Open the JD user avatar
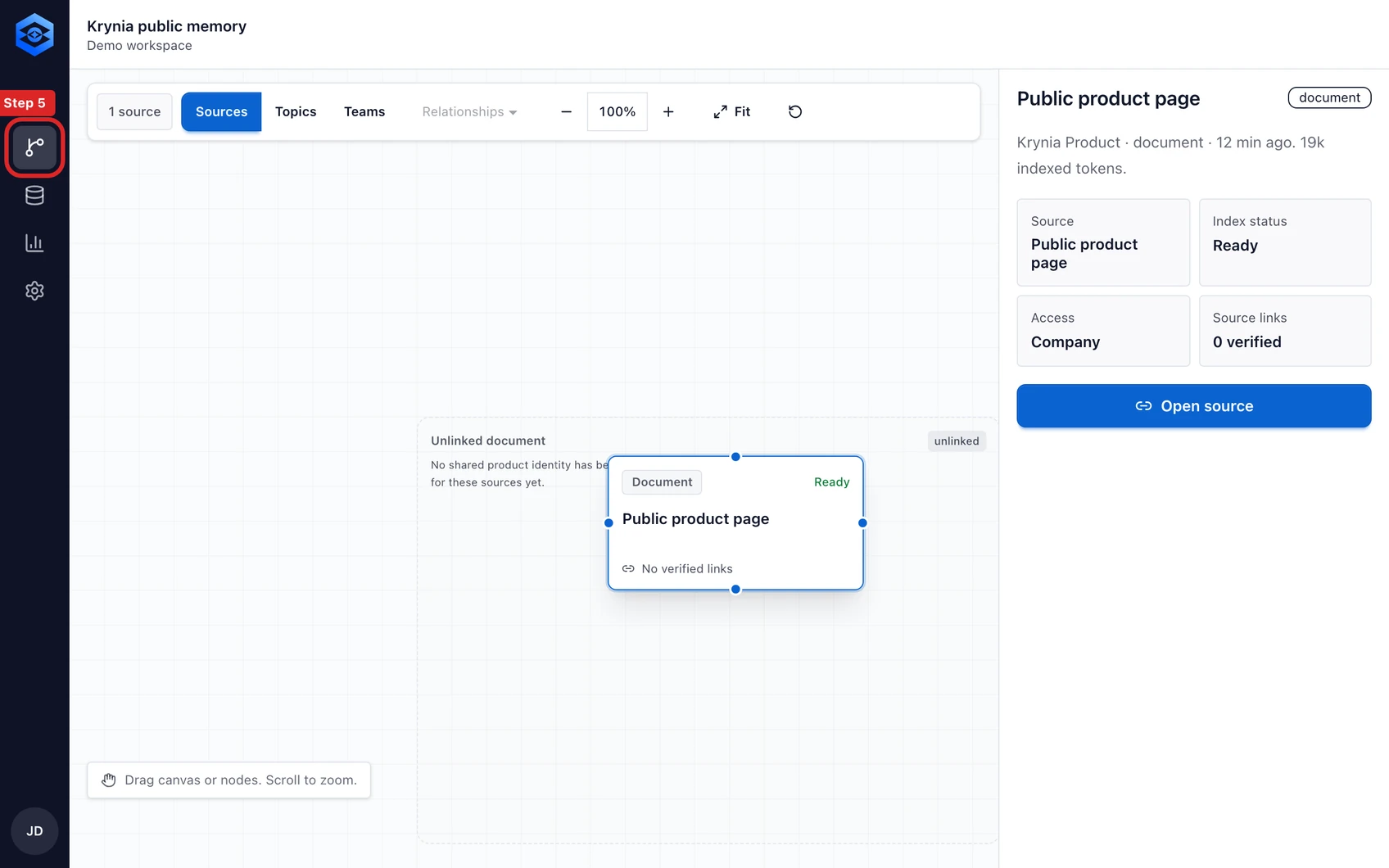The height and width of the screenshot is (868, 1389). coord(34,831)
